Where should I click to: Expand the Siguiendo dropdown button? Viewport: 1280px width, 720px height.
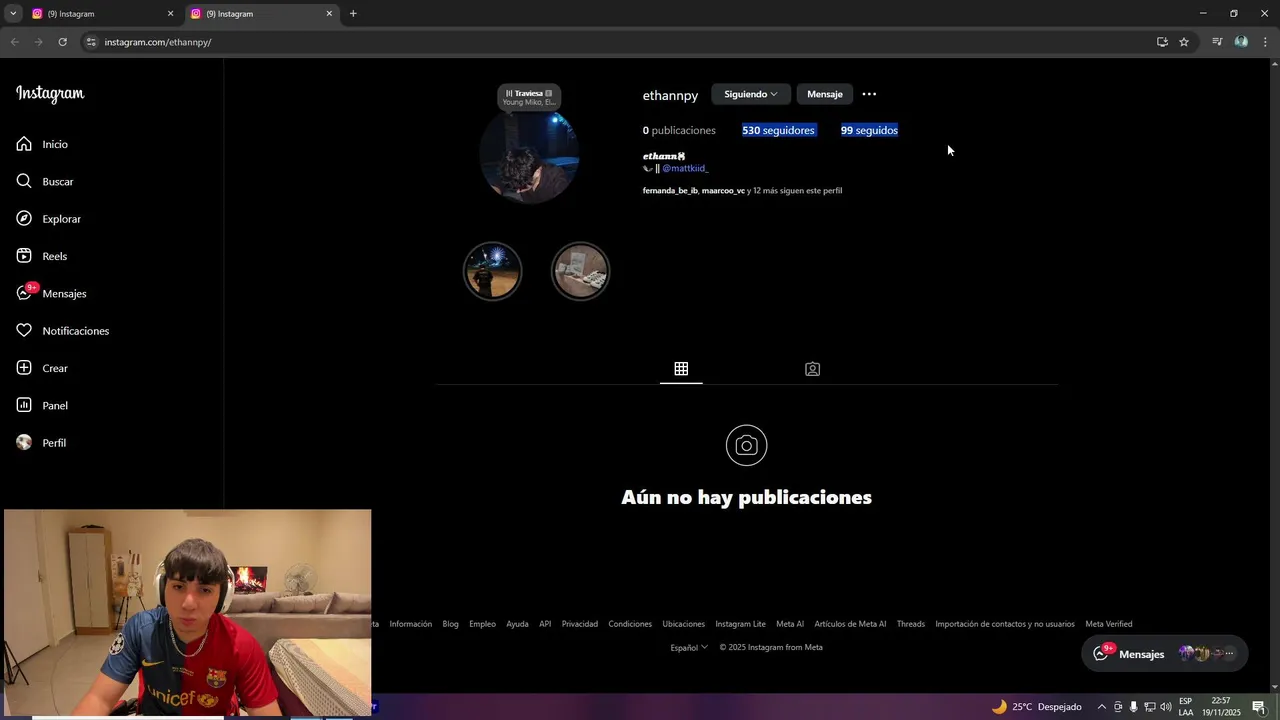pyautogui.click(x=751, y=94)
